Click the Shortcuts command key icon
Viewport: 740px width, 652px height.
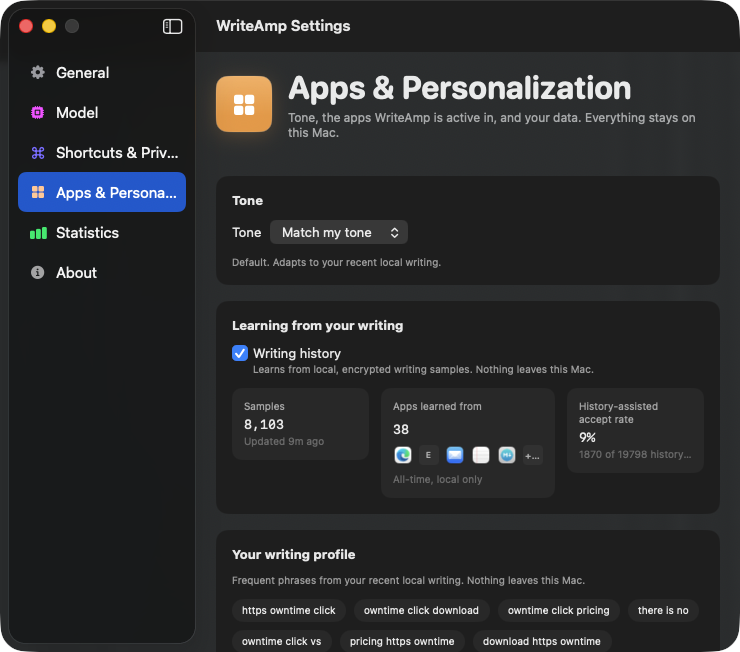pyautogui.click(x=38, y=153)
